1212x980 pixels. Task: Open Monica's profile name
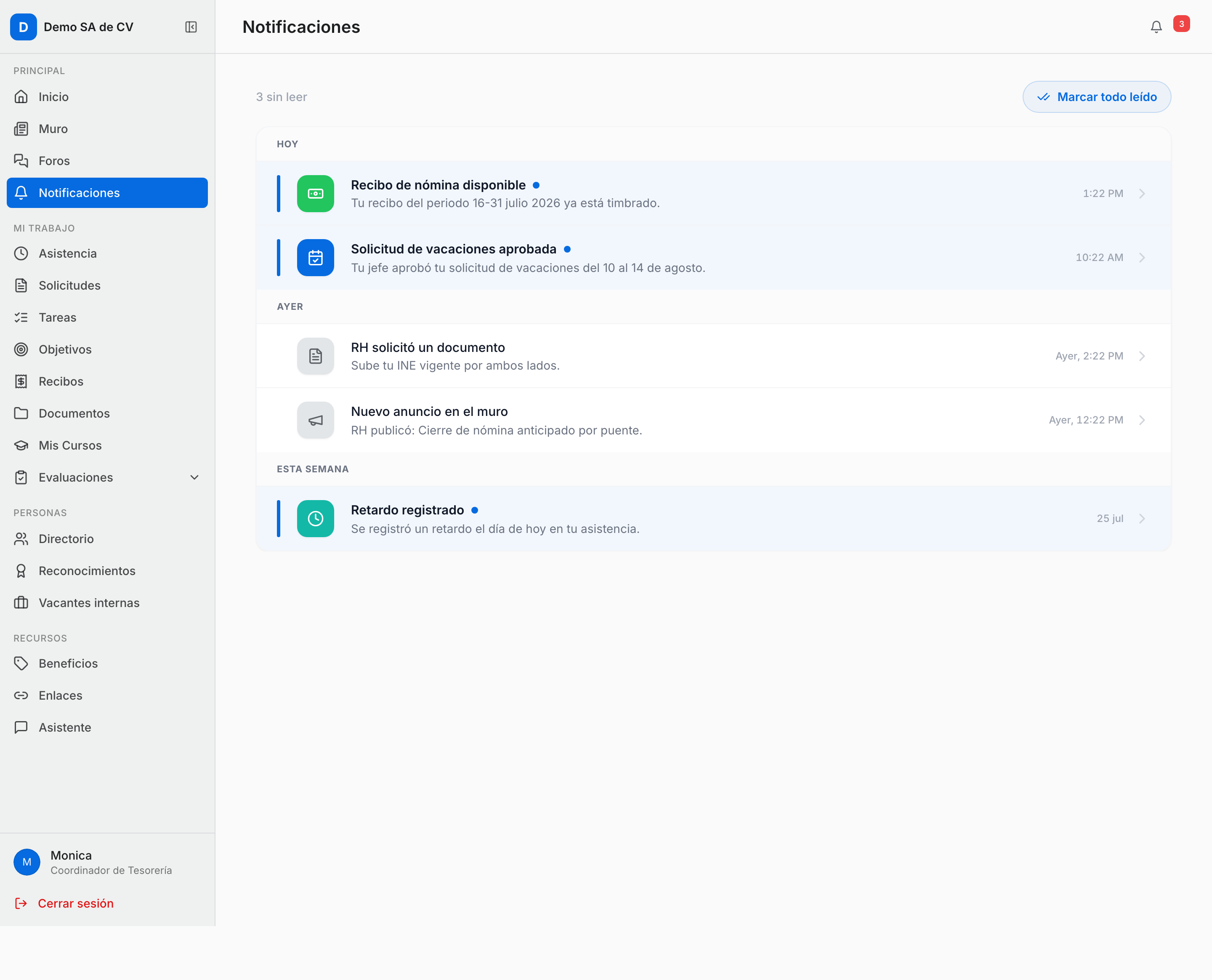(71, 855)
